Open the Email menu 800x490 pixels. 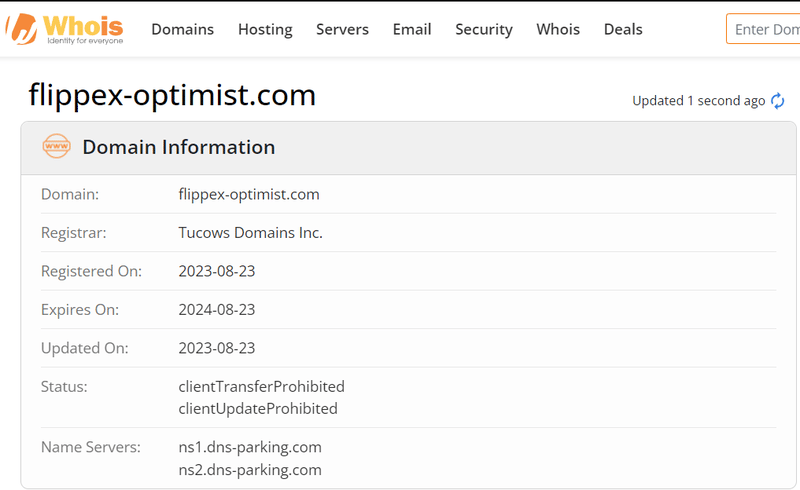[x=412, y=29]
